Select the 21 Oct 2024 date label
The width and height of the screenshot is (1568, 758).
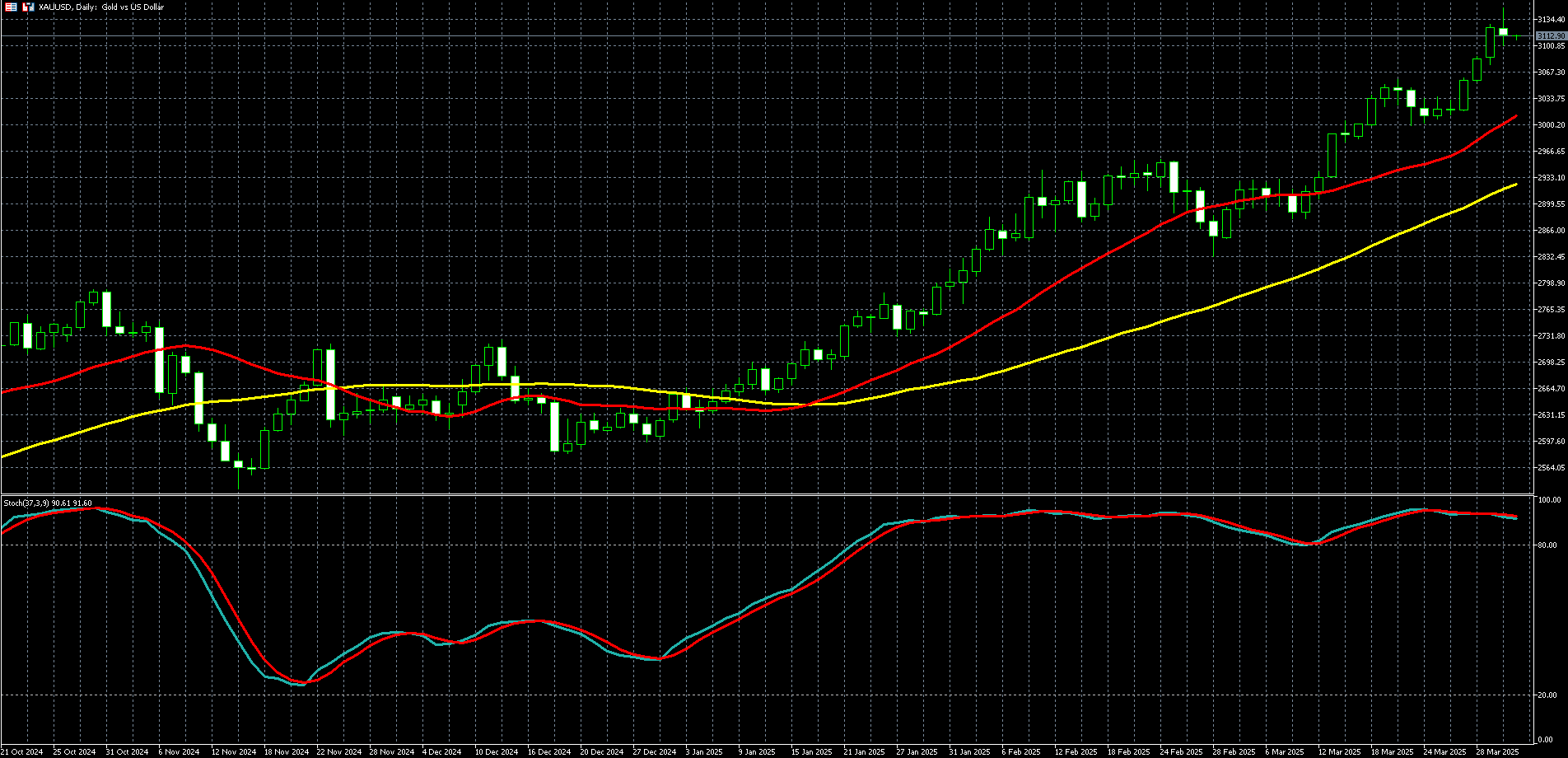pyautogui.click(x=21, y=752)
